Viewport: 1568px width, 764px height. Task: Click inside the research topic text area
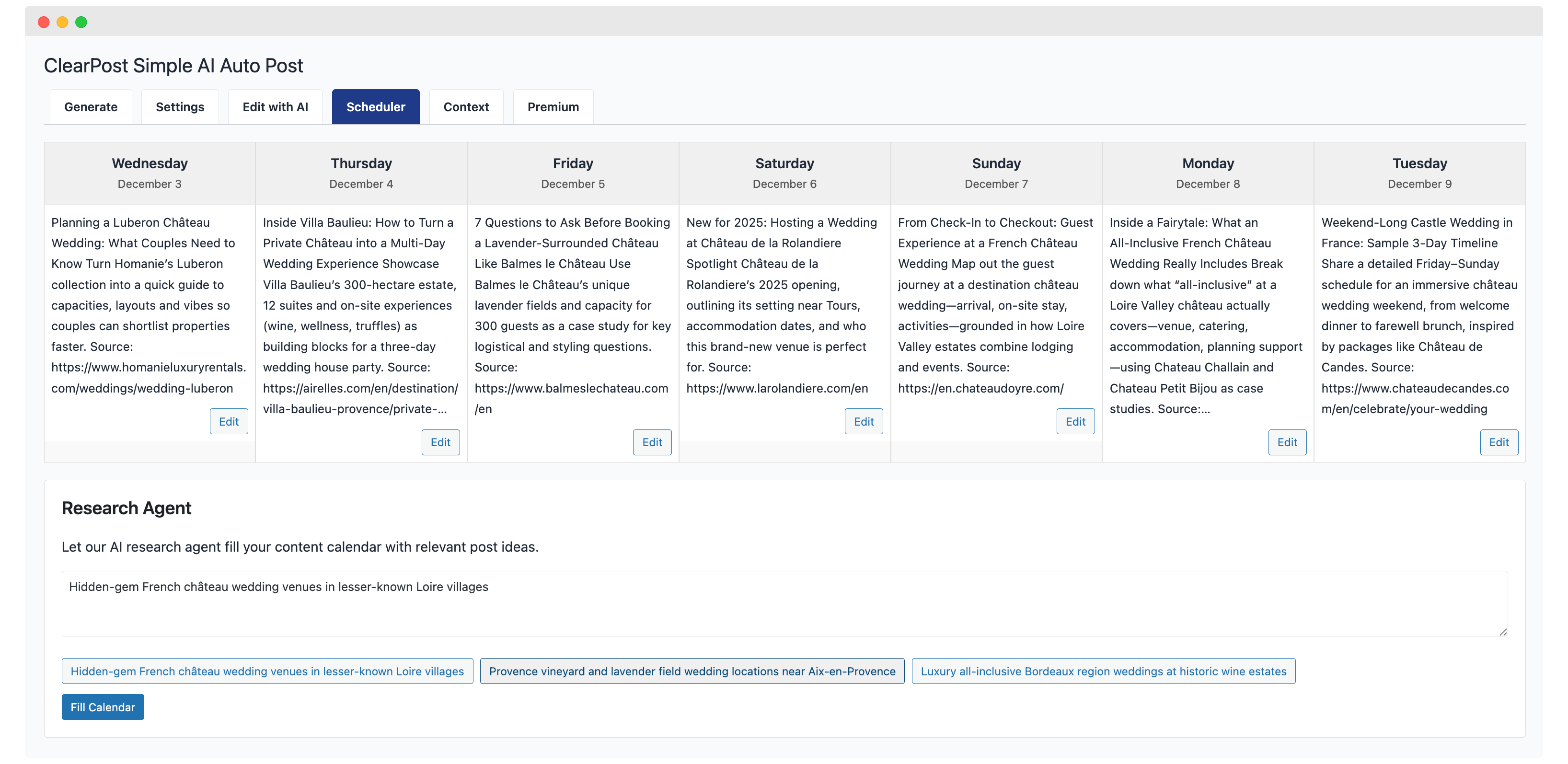784,602
